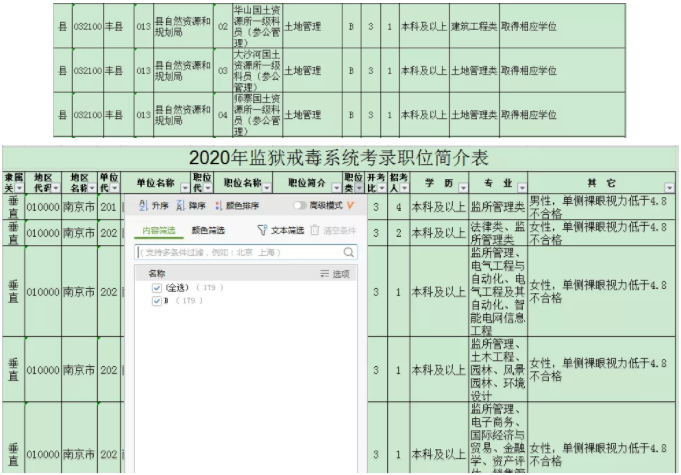The height and width of the screenshot is (475, 681).
Task: Click the 建筑工程类 major cell
Action: pos(474,26)
